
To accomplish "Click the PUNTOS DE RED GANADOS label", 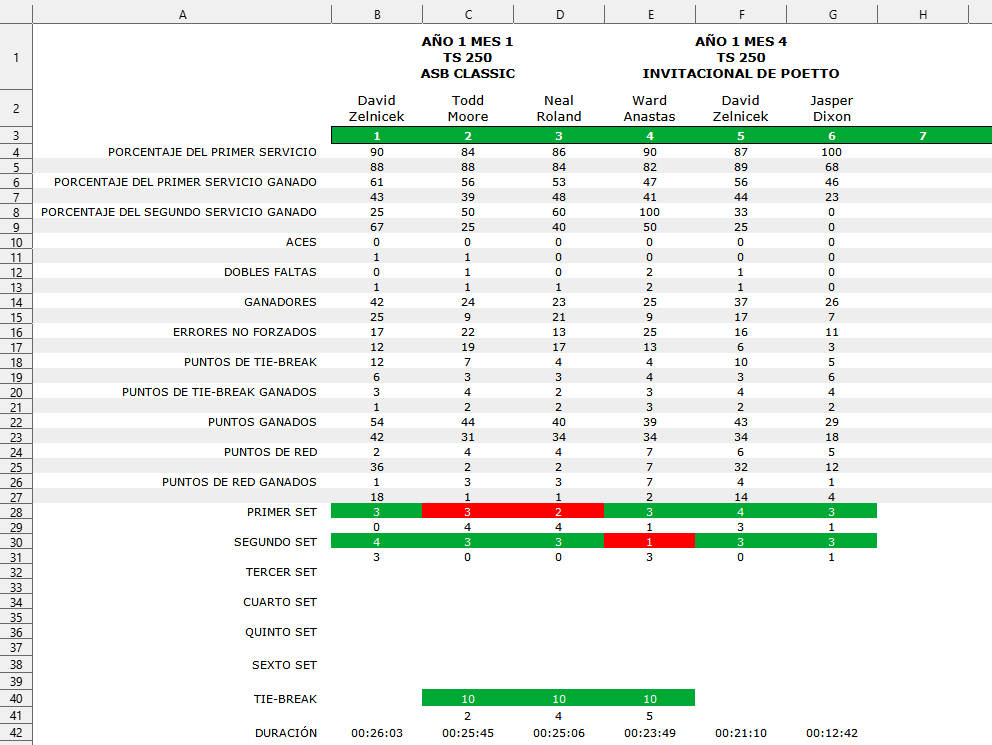I will click(x=239, y=483).
